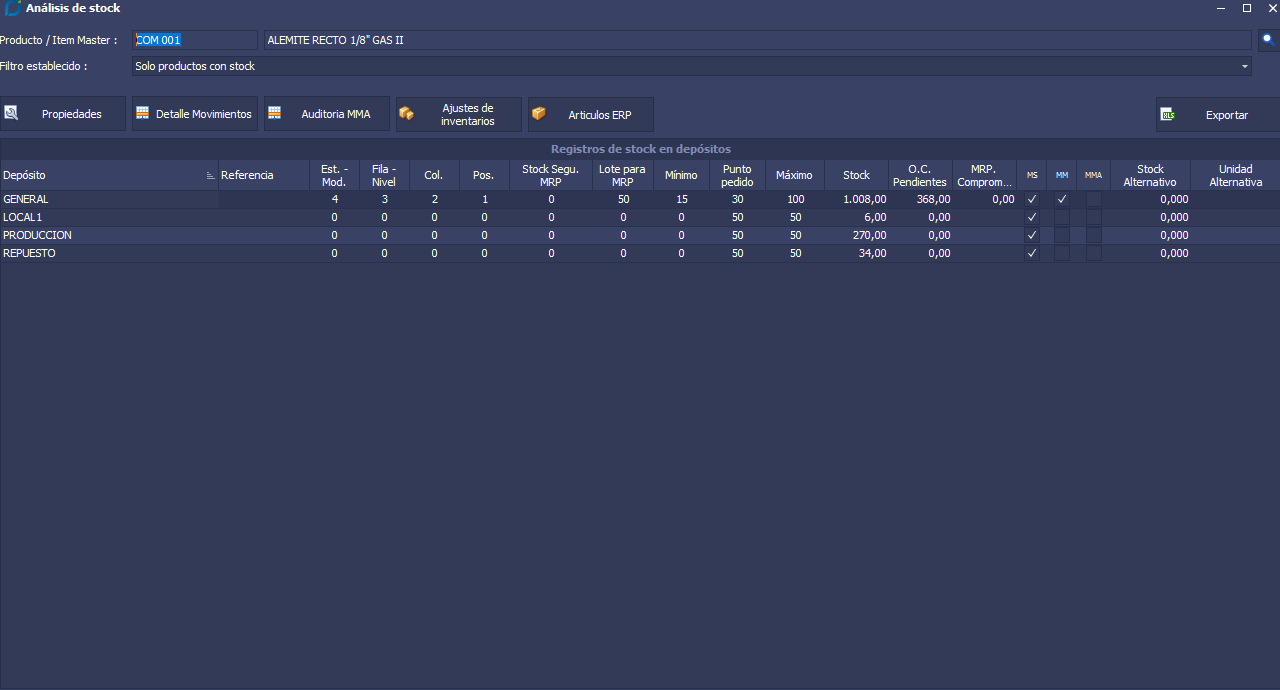Click the sort indicator in the Depósito header
This screenshot has height=690, width=1280.
click(210, 175)
